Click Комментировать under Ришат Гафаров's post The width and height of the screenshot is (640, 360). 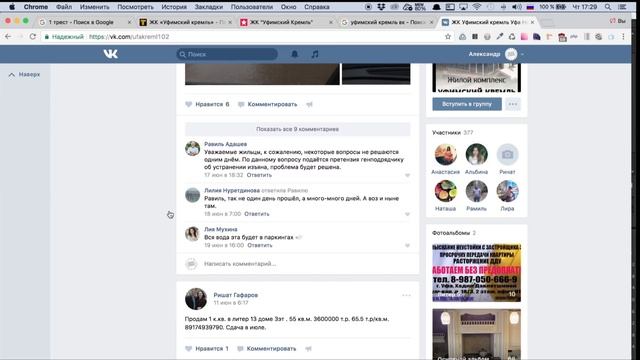[267, 349]
